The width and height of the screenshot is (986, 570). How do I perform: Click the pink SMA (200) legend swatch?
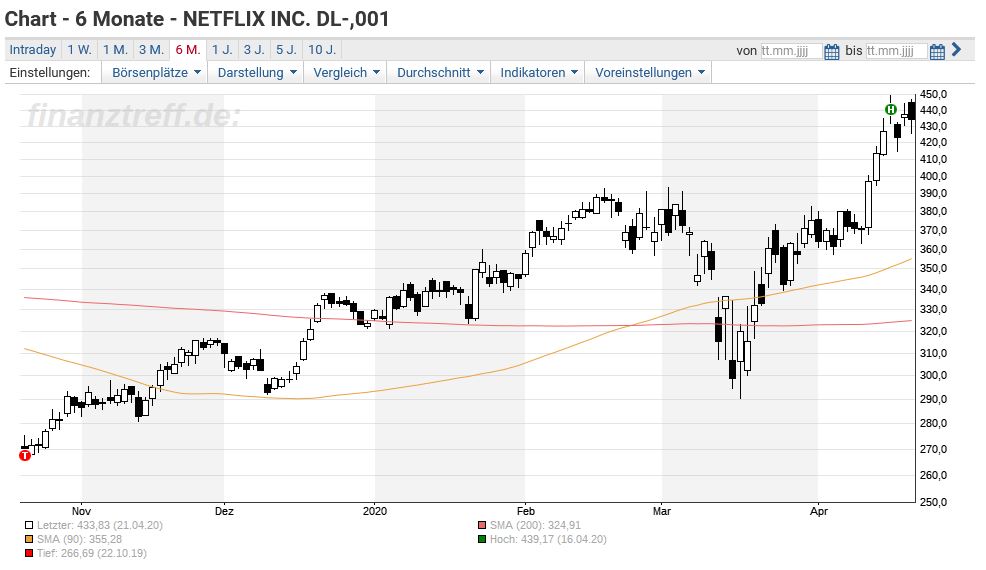coord(482,525)
